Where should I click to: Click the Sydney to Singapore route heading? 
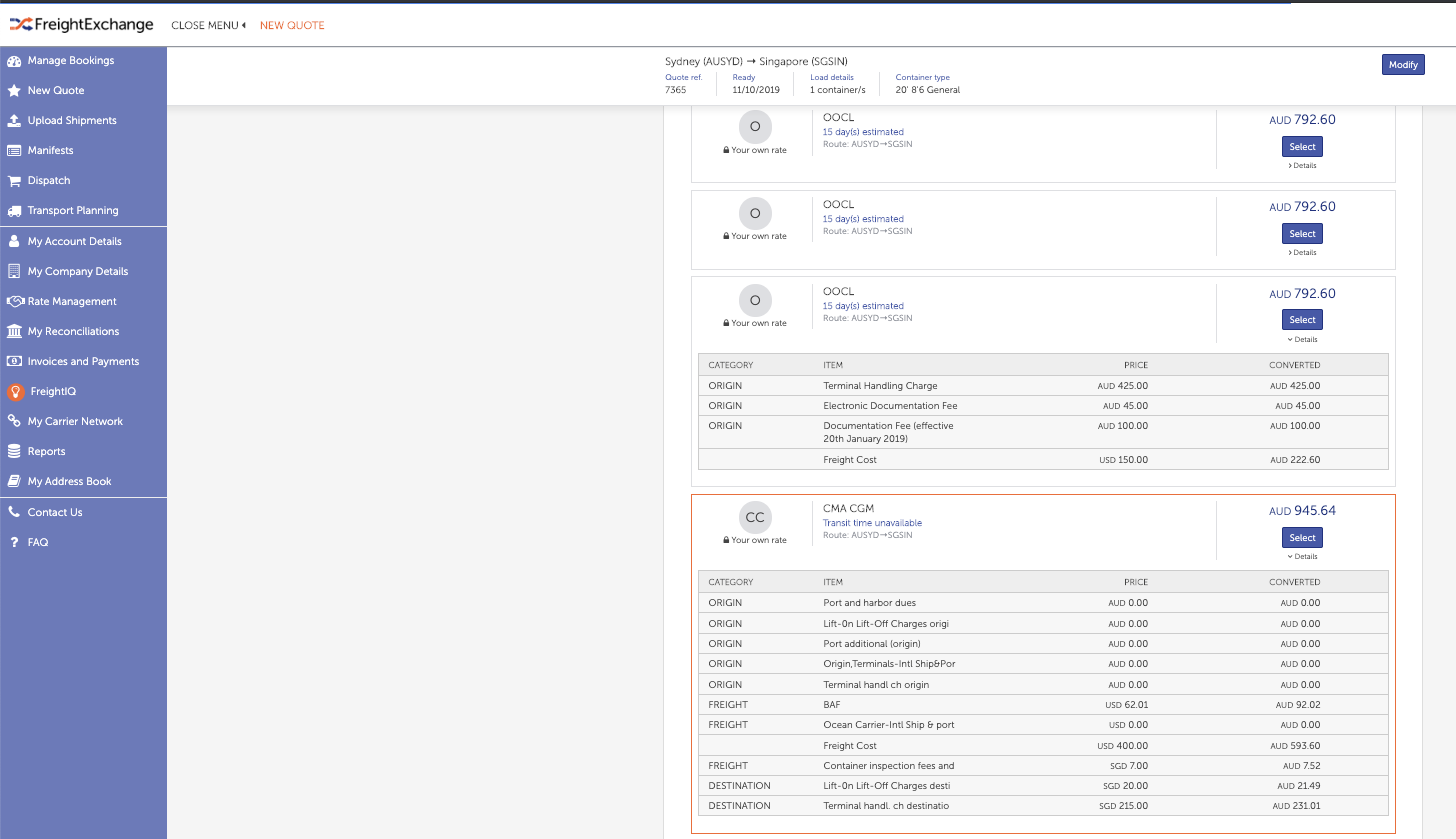(x=756, y=62)
